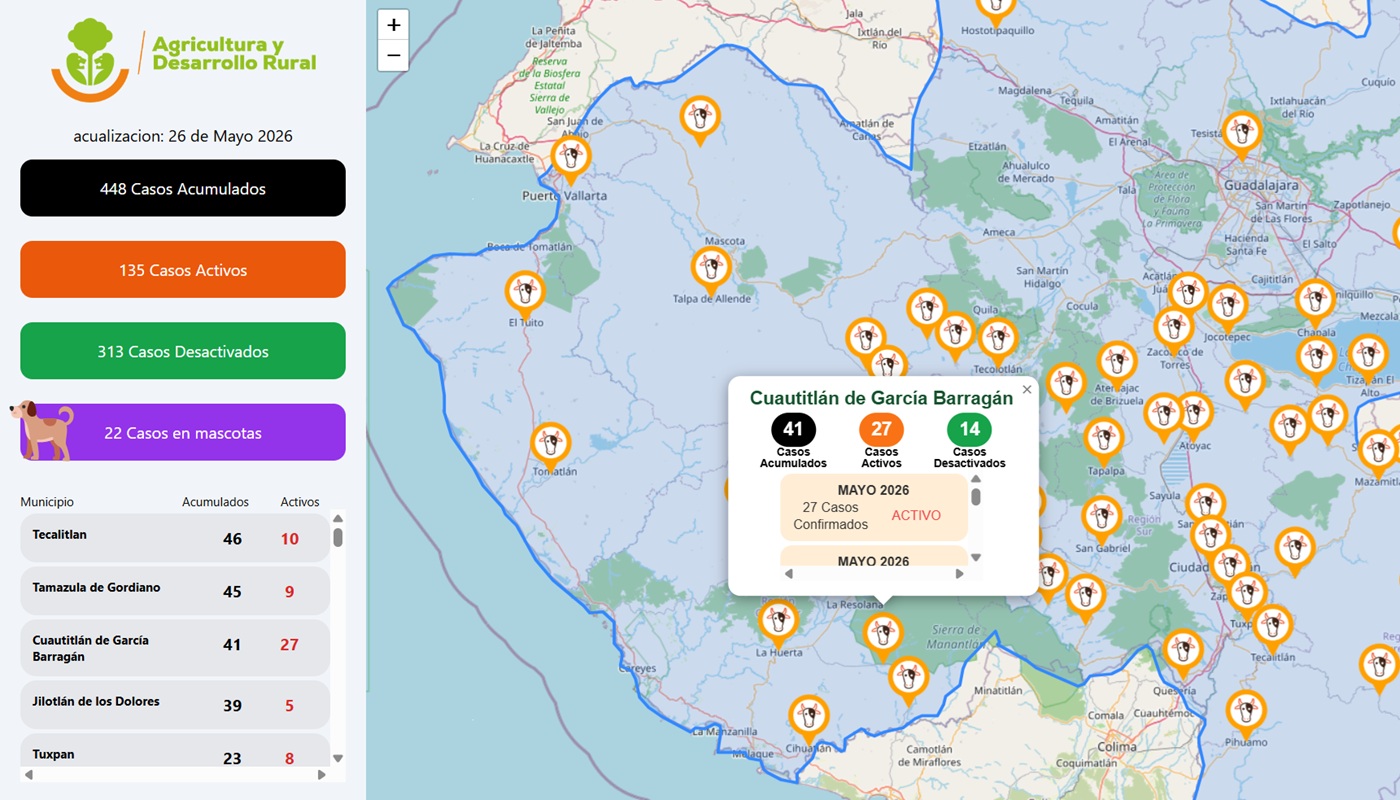Click the dog icon beside Casos en mascotas
Screen dimensions: 1400x800
pos(42,430)
